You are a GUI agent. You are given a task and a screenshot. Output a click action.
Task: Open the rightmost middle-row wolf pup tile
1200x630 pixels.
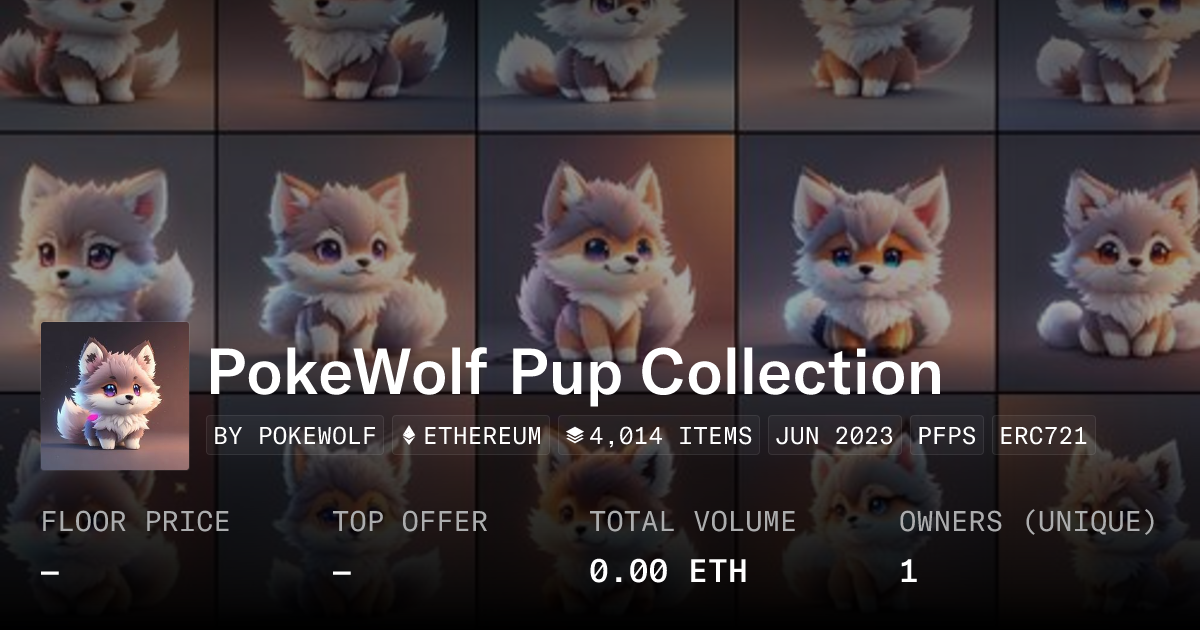(1100, 262)
